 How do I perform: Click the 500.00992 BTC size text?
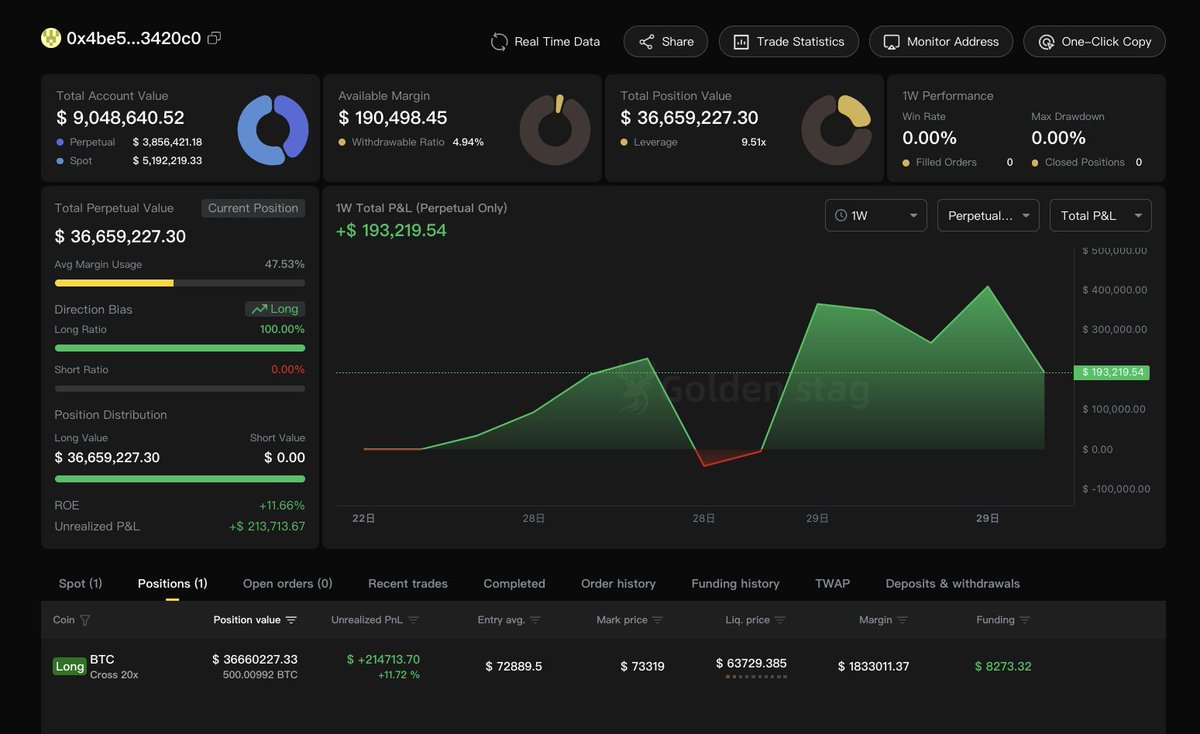tap(260, 675)
